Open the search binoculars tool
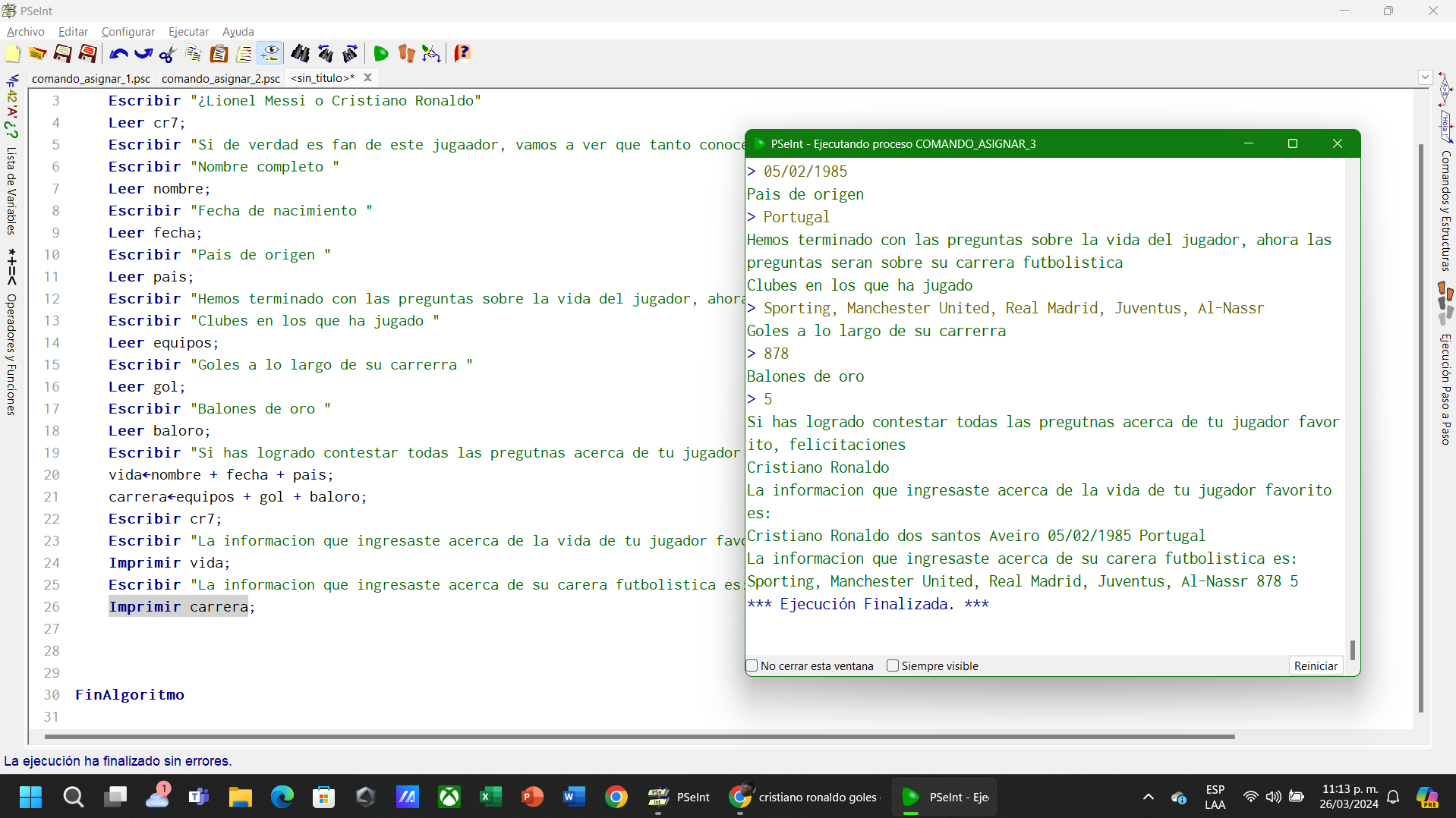 tap(300, 53)
